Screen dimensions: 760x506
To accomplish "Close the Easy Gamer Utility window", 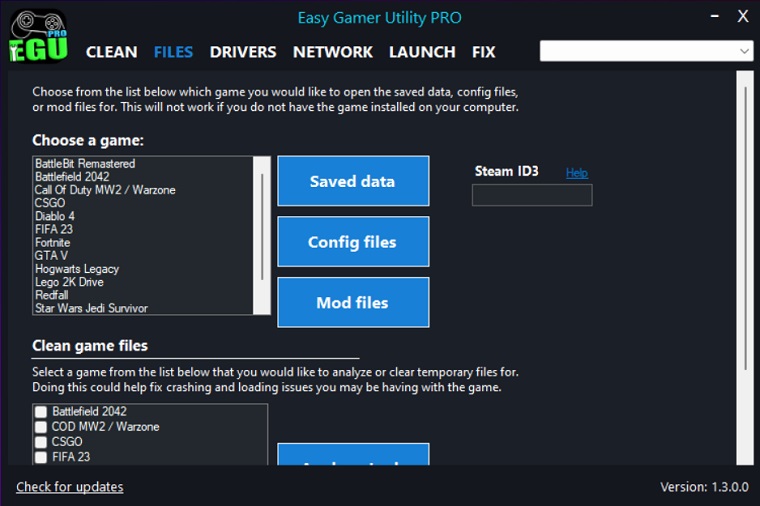I will (743, 16).
